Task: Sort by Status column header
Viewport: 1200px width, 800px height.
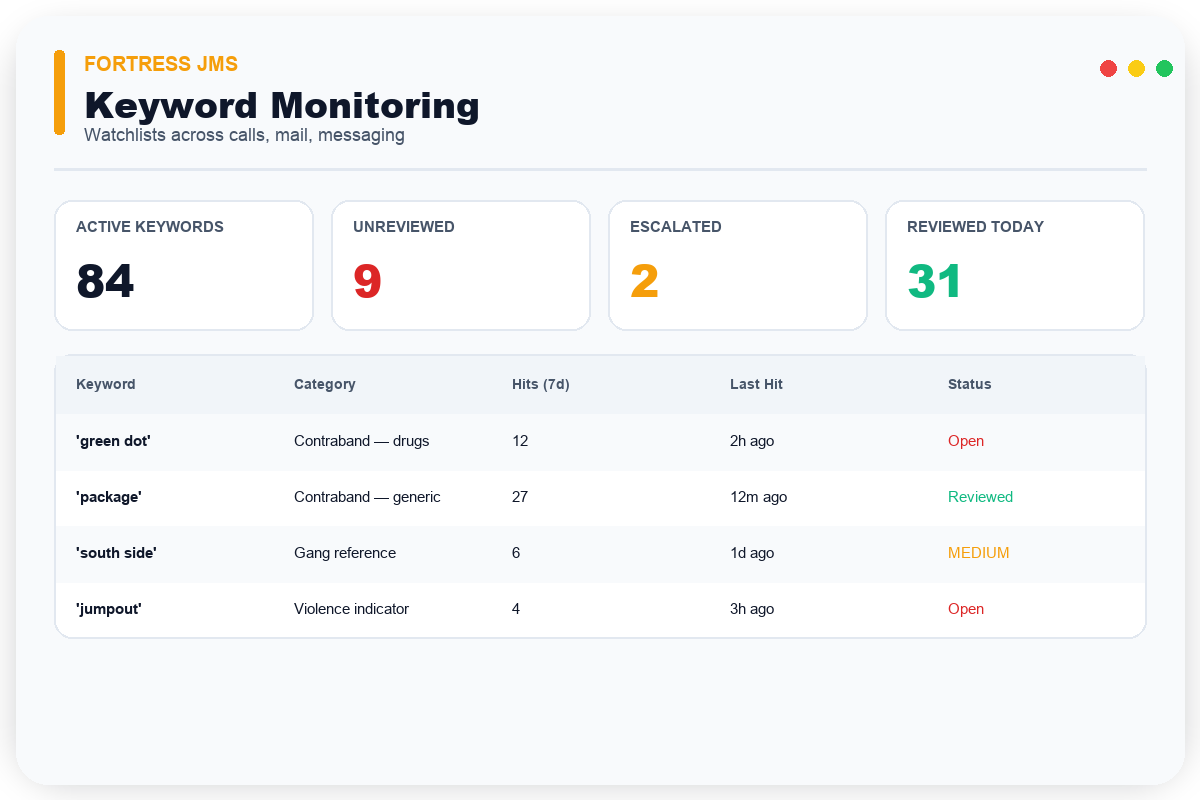Action: click(x=970, y=384)
